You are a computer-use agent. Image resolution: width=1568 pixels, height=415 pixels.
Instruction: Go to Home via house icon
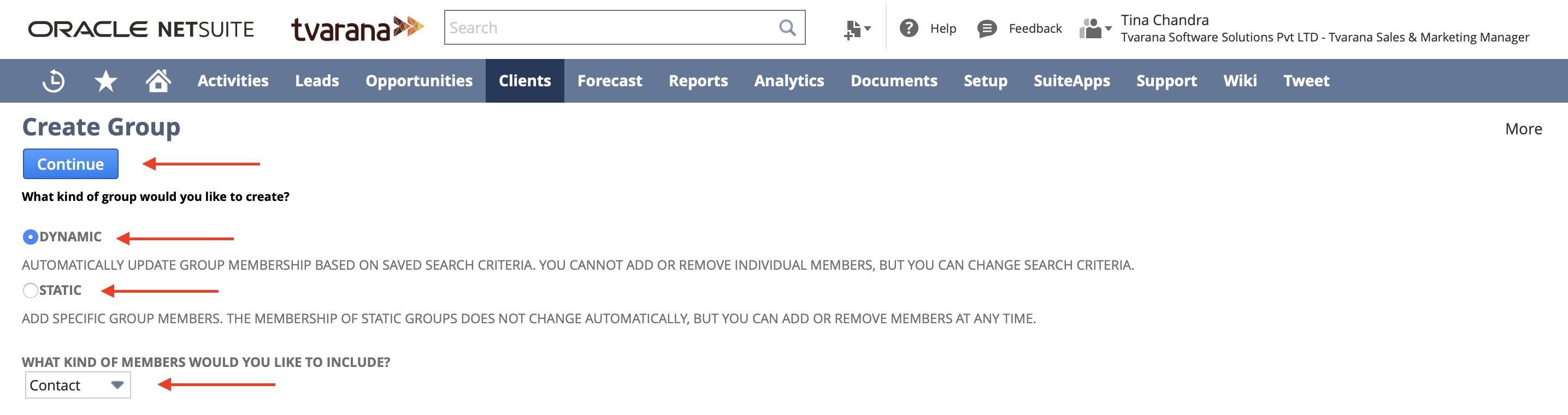point(158,80)
